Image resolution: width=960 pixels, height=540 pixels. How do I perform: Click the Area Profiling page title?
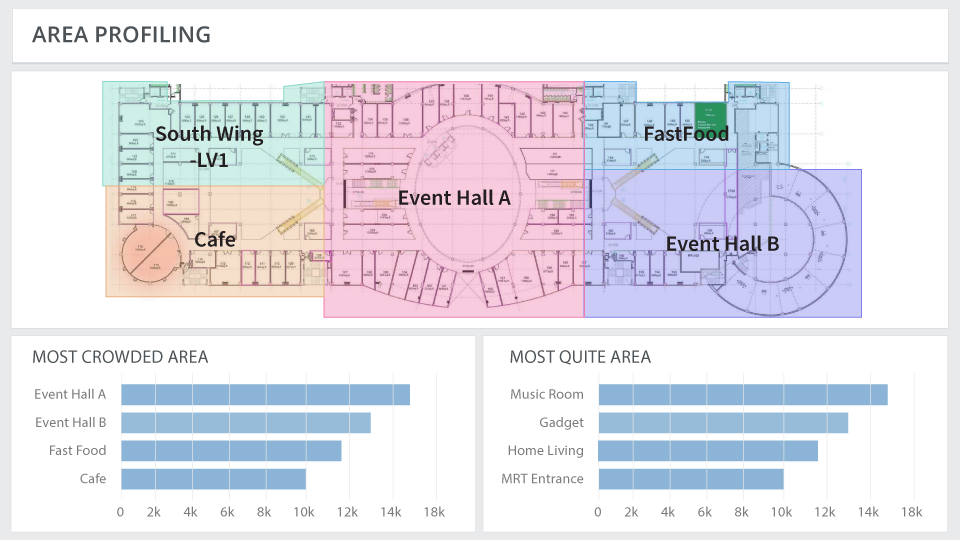(121, 35)
